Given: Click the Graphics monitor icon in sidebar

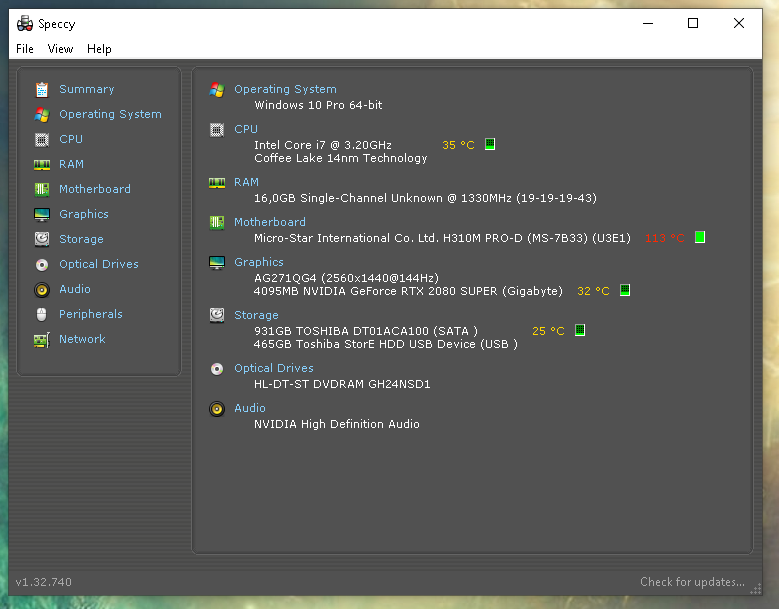Looking at the screenshot, I should pyautogui.click(x=42, y=215).
